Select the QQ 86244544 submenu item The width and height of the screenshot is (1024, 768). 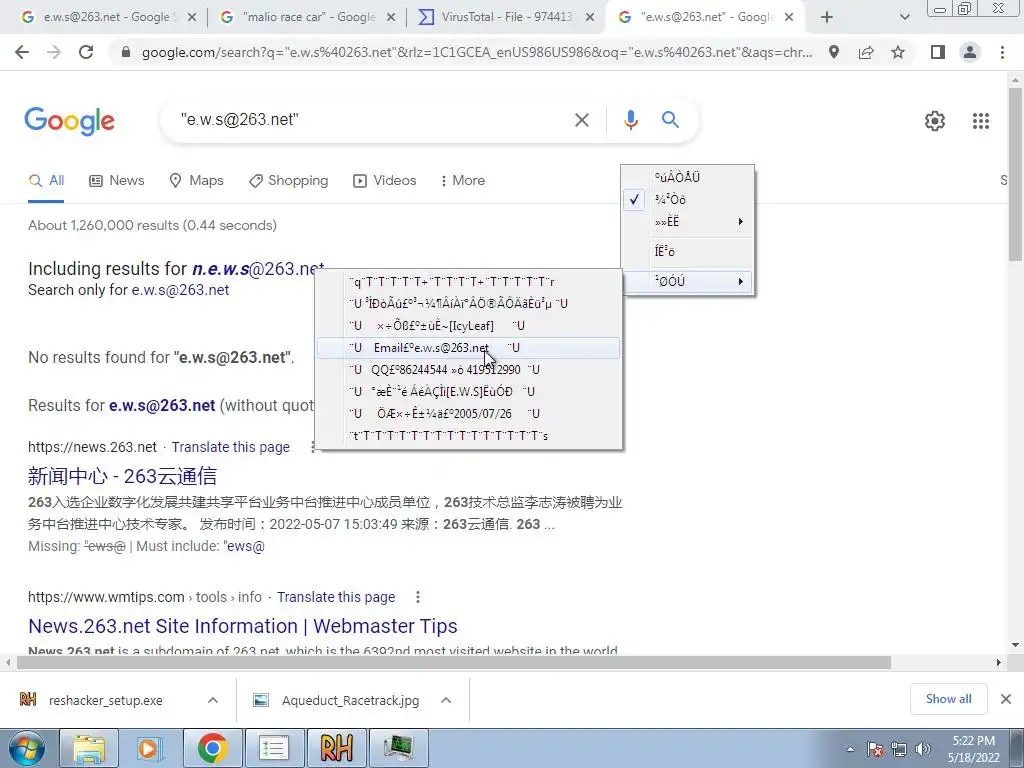[468, 370]
